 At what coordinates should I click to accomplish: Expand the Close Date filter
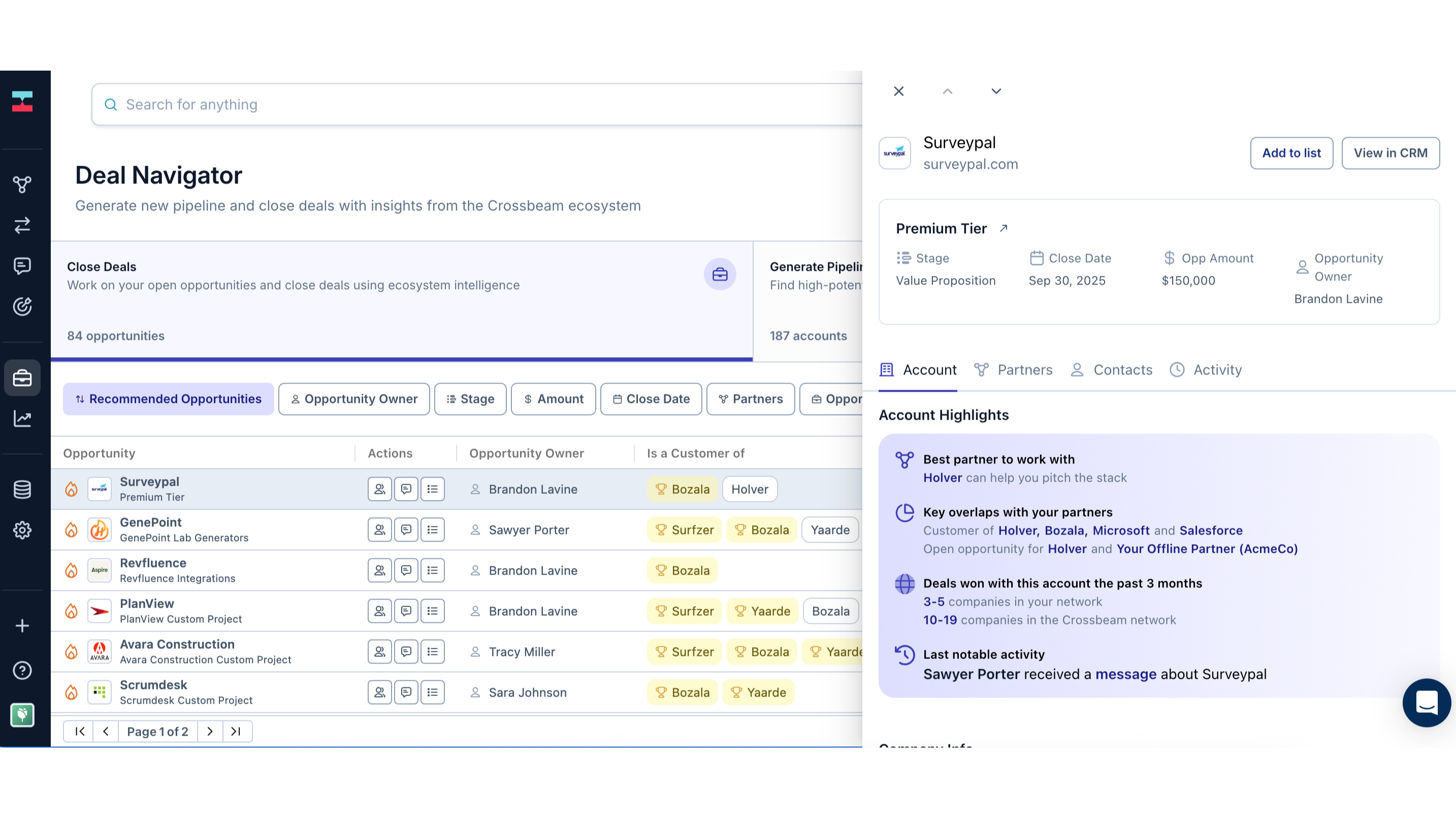pos(651,399)
